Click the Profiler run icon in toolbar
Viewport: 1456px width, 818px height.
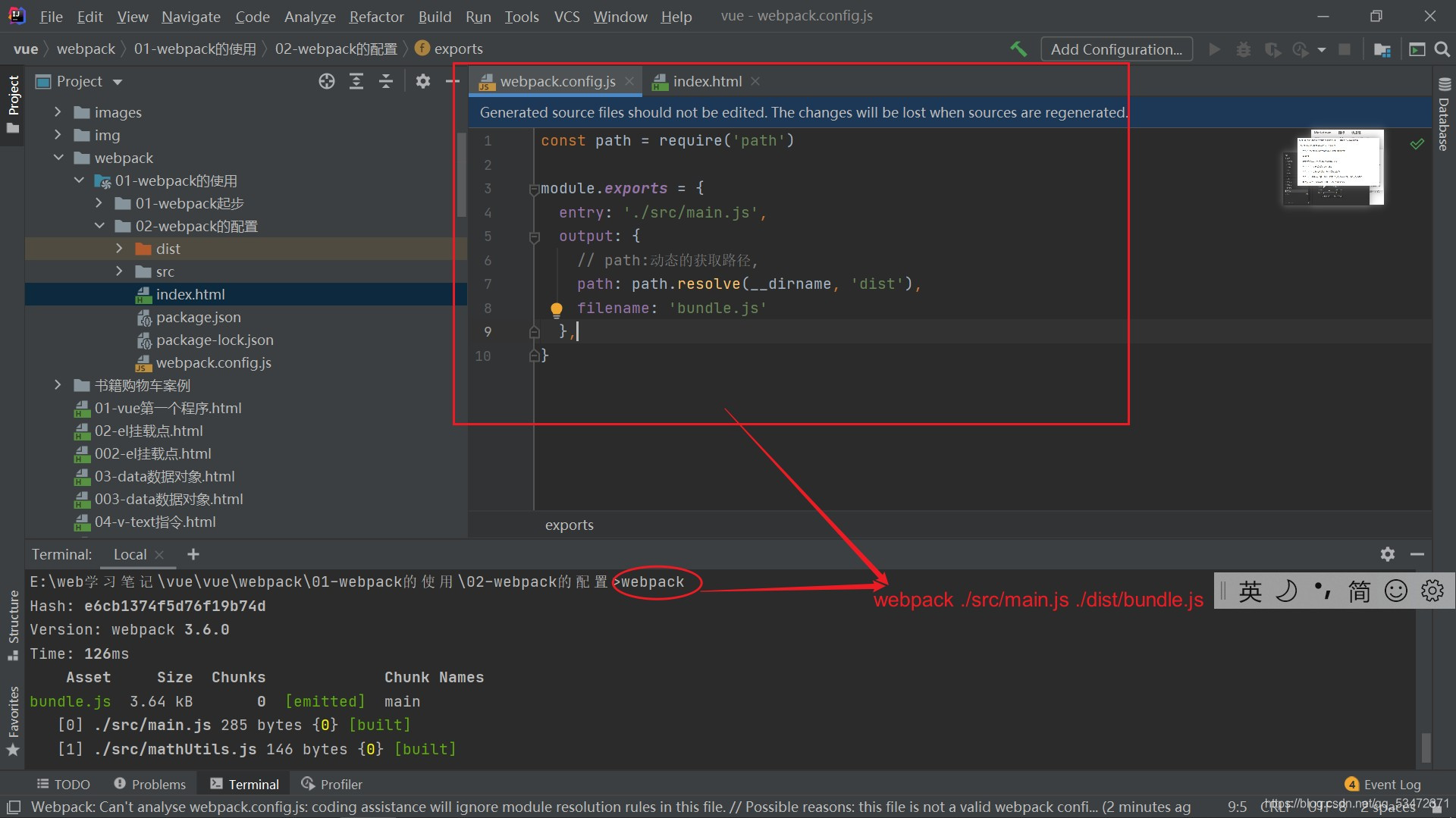[1301, 49]
